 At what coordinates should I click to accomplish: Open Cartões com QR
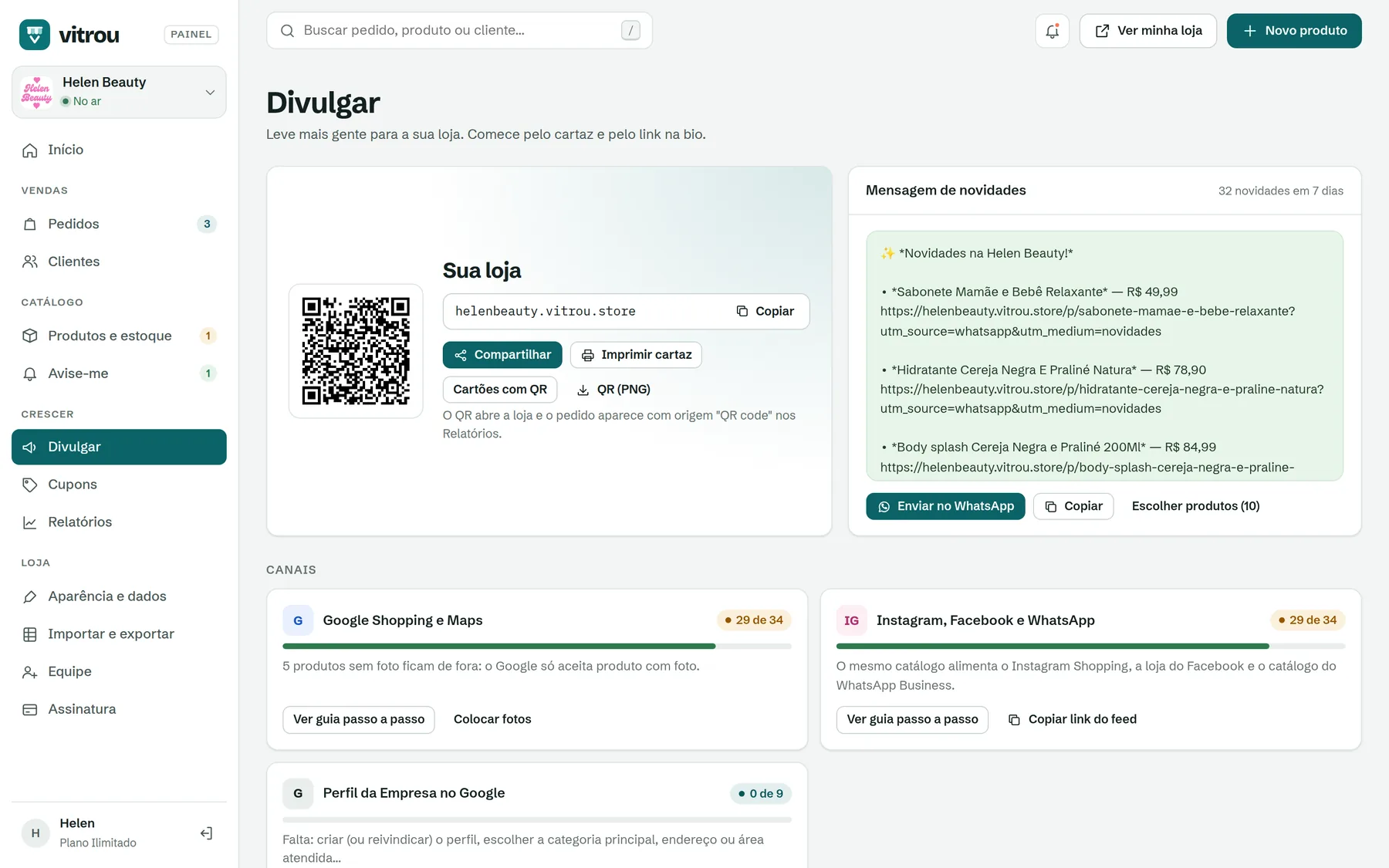click(x=500, y=390)
